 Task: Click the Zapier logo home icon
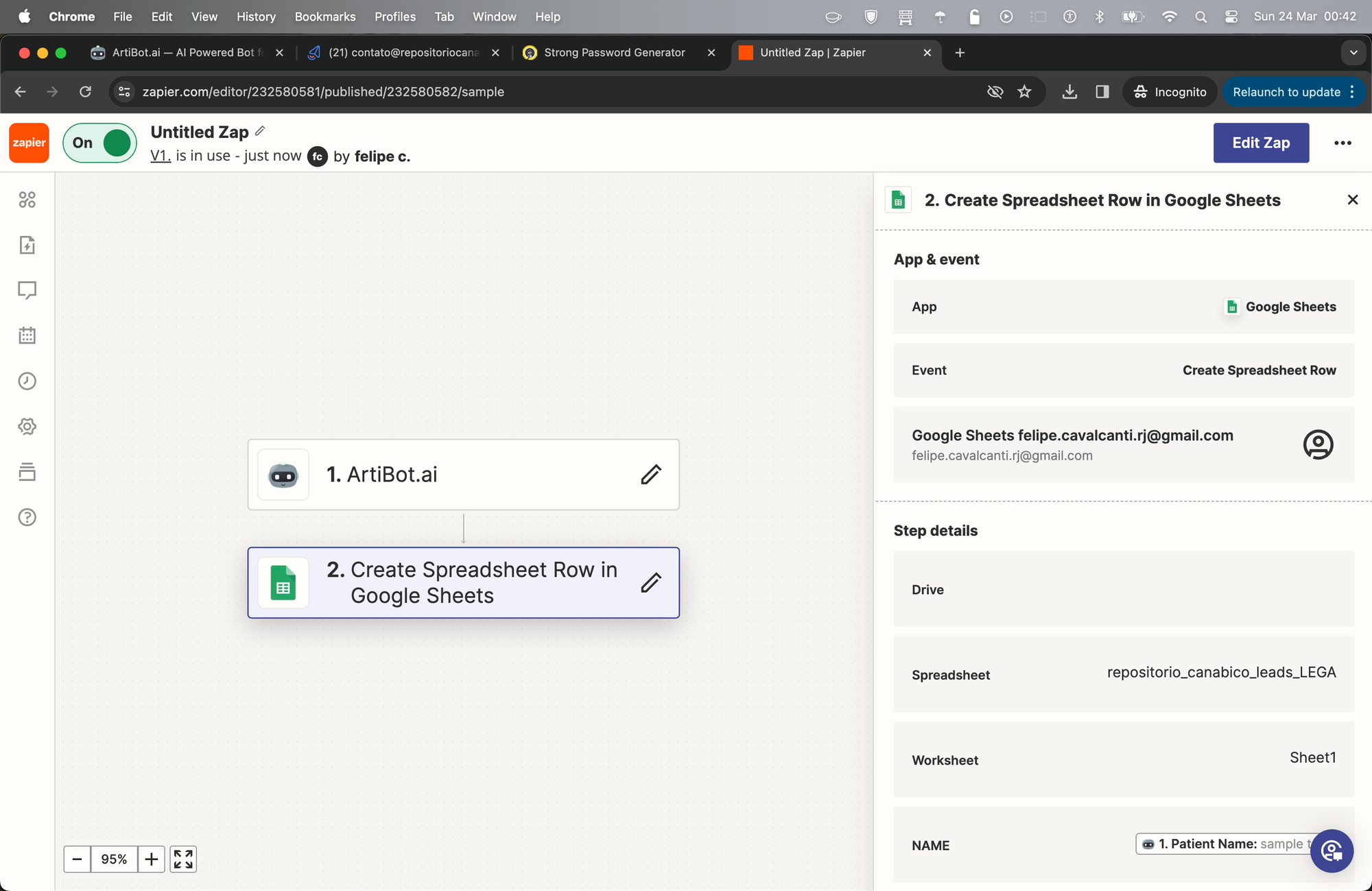click(x=29, y=143)
